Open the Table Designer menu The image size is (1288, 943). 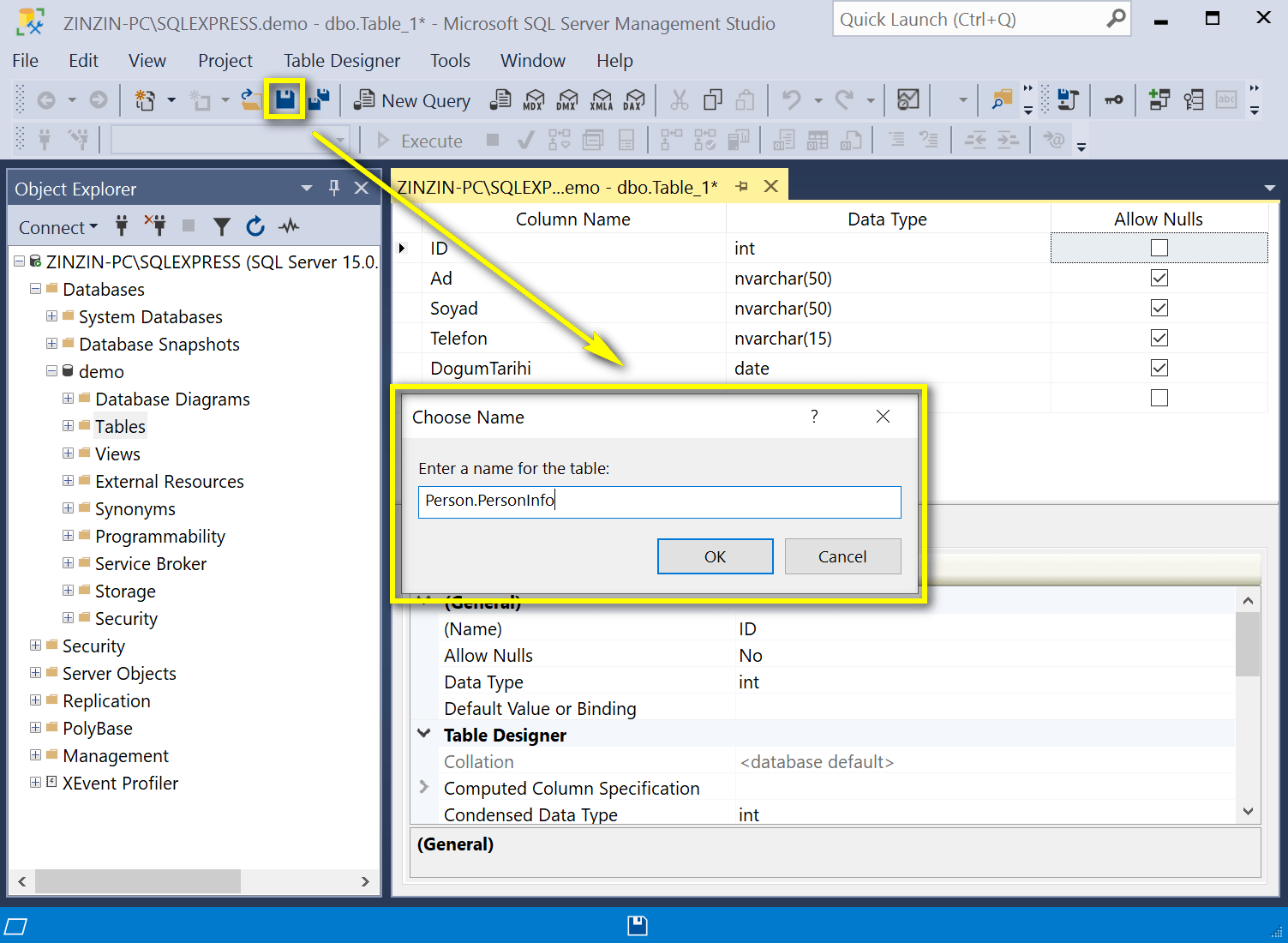[342, 61]
